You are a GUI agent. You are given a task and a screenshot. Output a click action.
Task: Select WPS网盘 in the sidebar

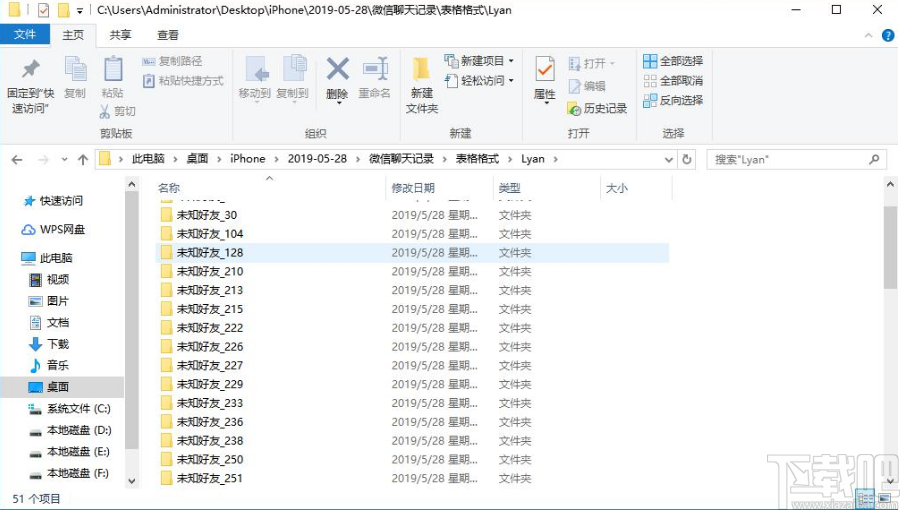pyautogui.click(x=53, y=229)
